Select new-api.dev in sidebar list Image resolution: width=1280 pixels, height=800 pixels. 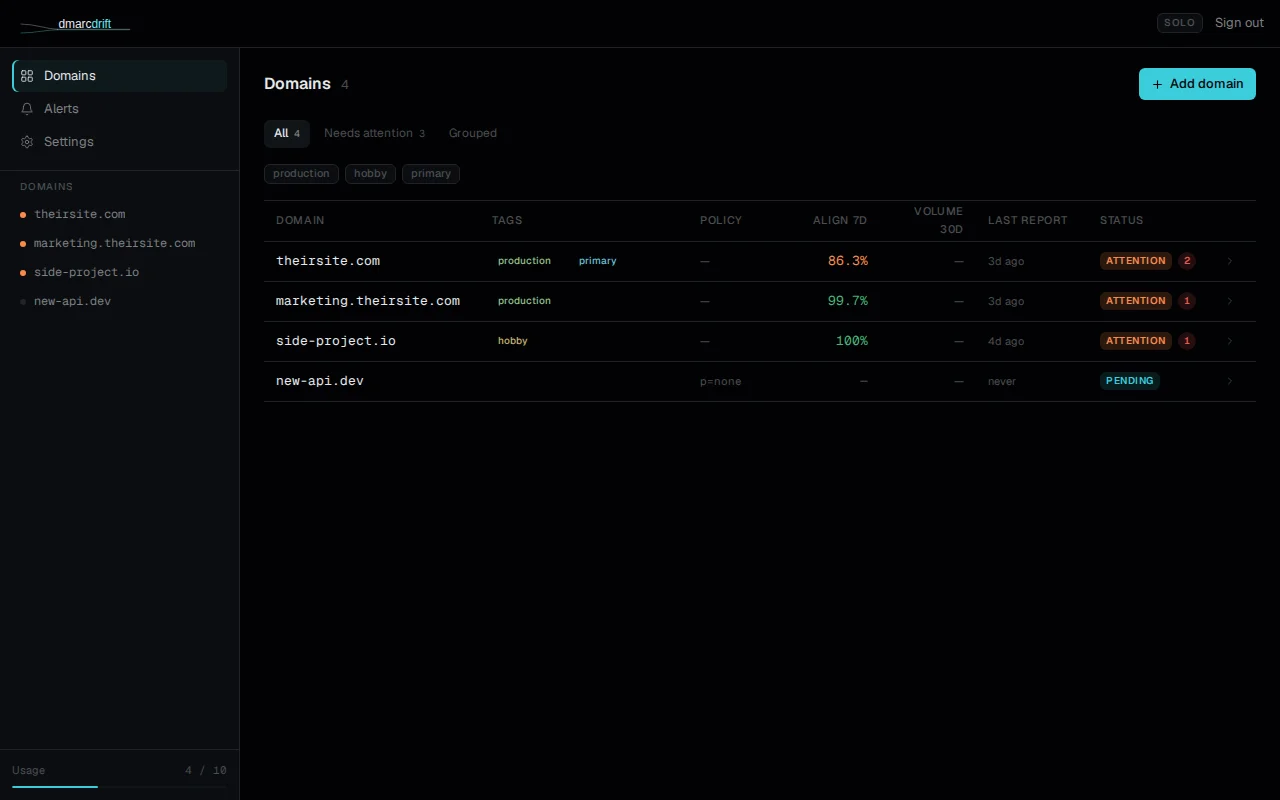(120, 301)
